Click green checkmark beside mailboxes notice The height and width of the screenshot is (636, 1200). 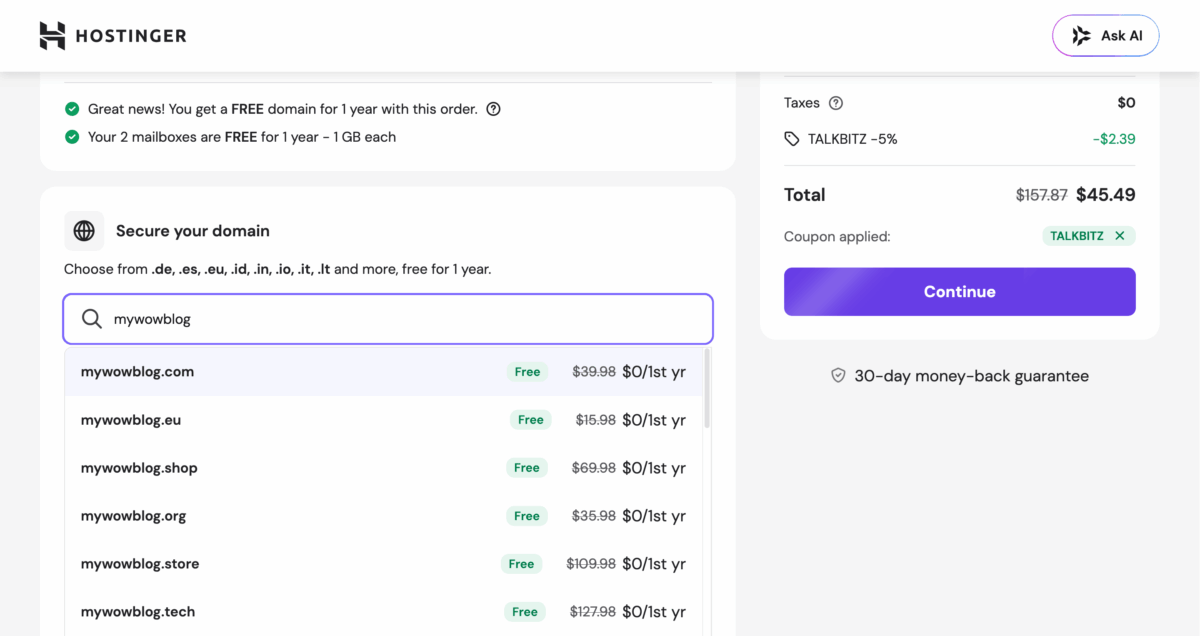[72, 137]
